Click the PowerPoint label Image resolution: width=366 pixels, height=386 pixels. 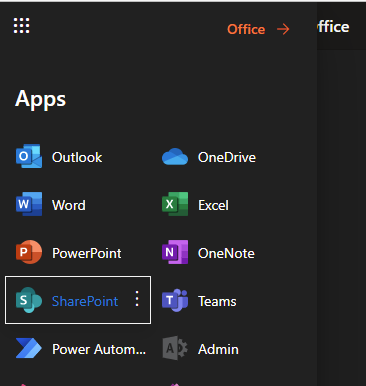pyautogui.click(x=87, y=253)
